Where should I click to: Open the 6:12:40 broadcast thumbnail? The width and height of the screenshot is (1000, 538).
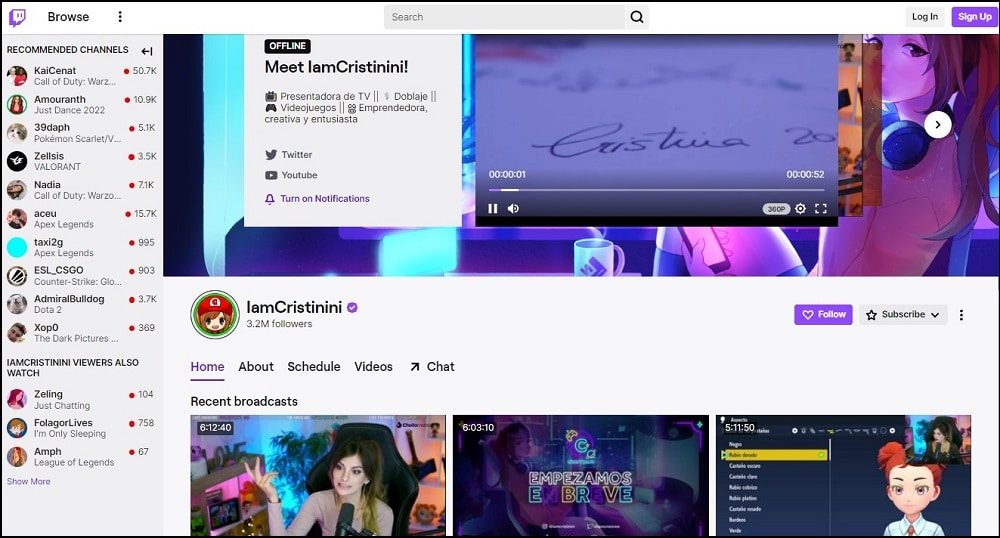tap(318, 476)
